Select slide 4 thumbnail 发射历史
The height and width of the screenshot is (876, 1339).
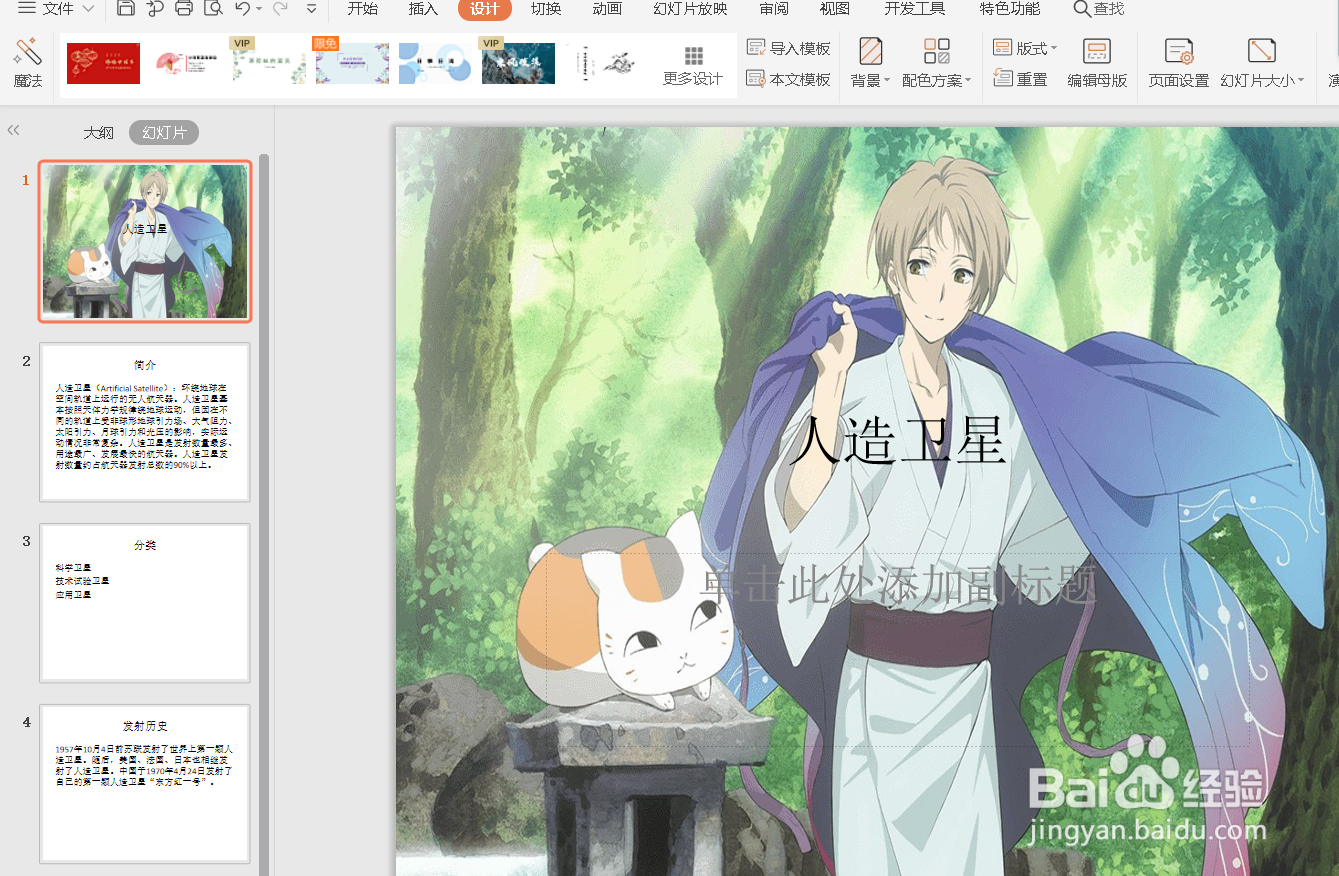[x=145, y=783]
